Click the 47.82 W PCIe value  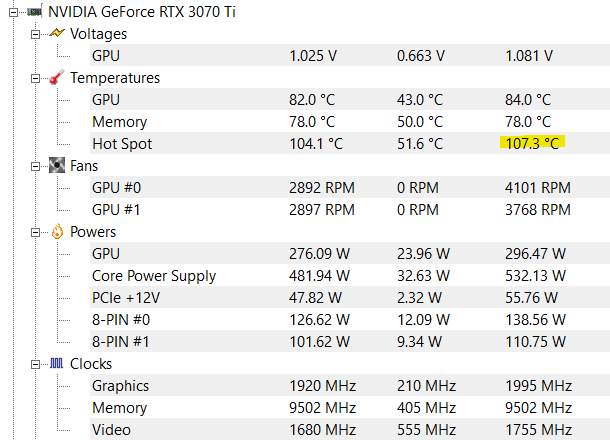click(315, 298)
